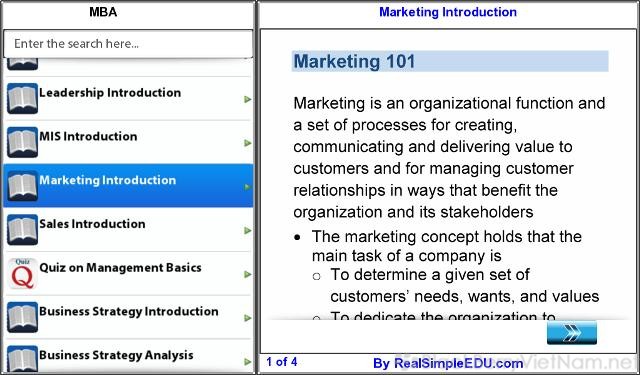
Task: Select the Marketing Introduction book icon
Action: click(x=22, y=186)
